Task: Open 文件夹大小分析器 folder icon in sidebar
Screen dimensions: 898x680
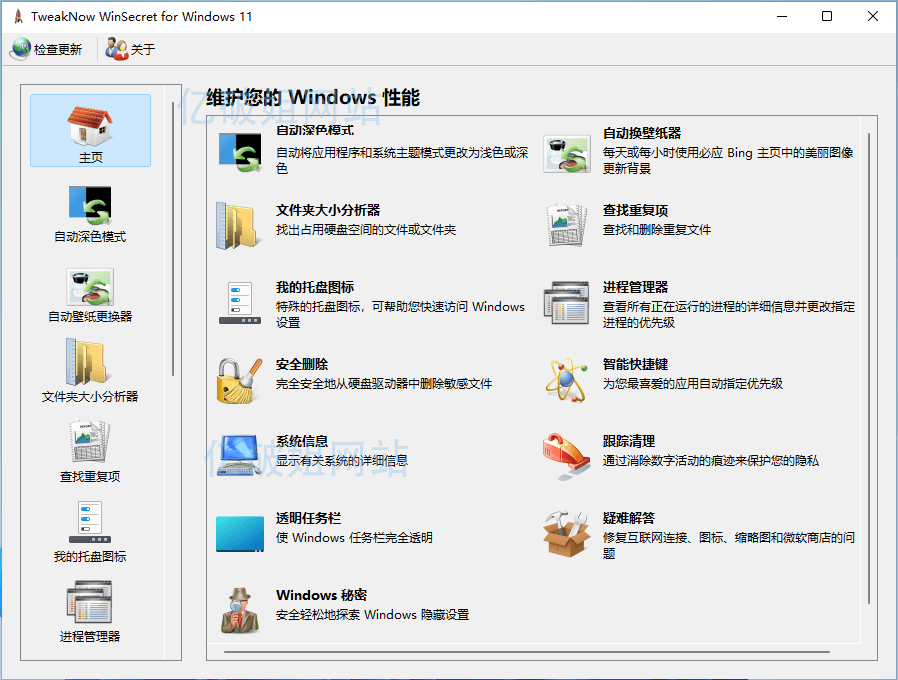Action: tap(90, 365)
